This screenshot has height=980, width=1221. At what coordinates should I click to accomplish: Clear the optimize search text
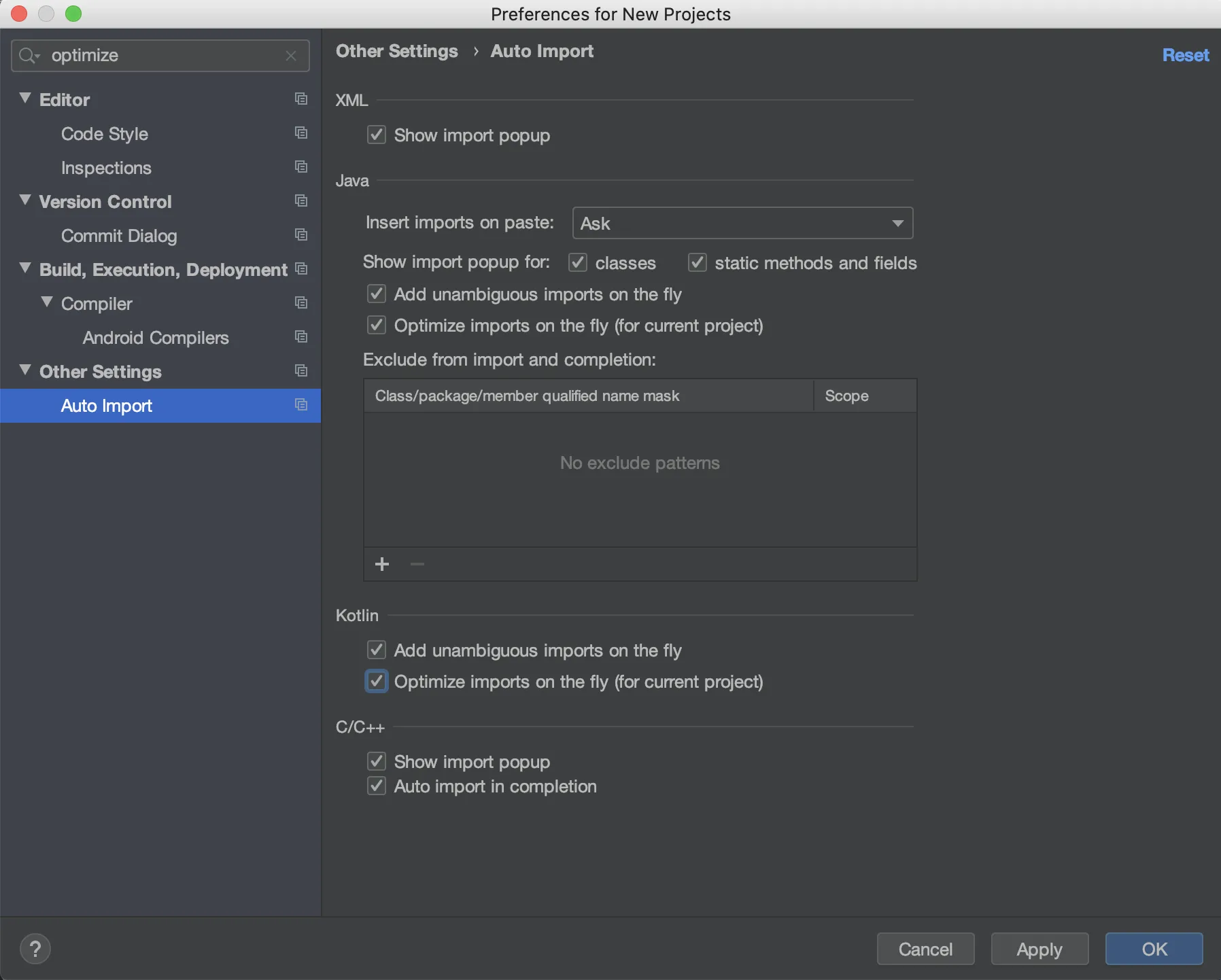(x=291, y=56)
